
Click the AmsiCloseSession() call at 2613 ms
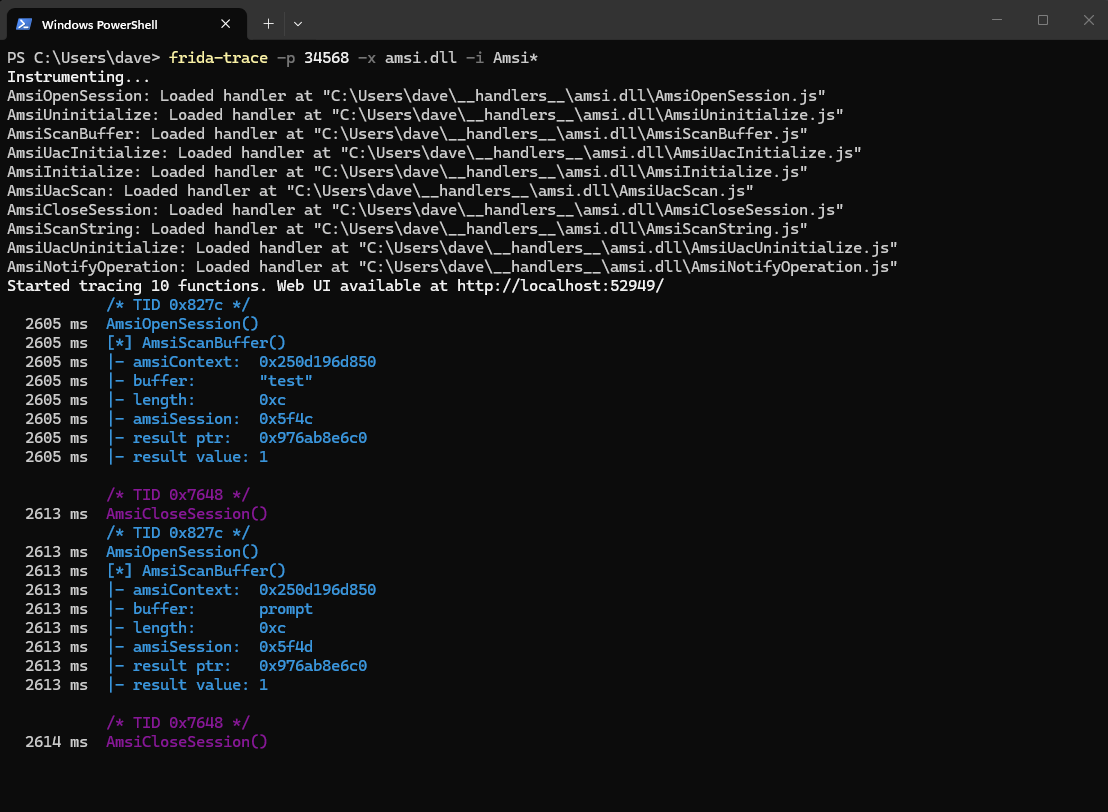point(187,514)
